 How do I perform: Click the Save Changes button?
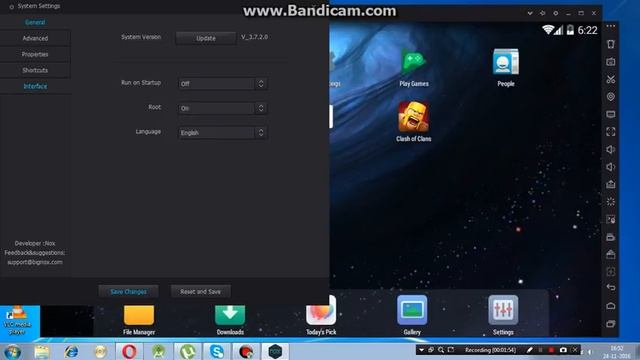128,291
